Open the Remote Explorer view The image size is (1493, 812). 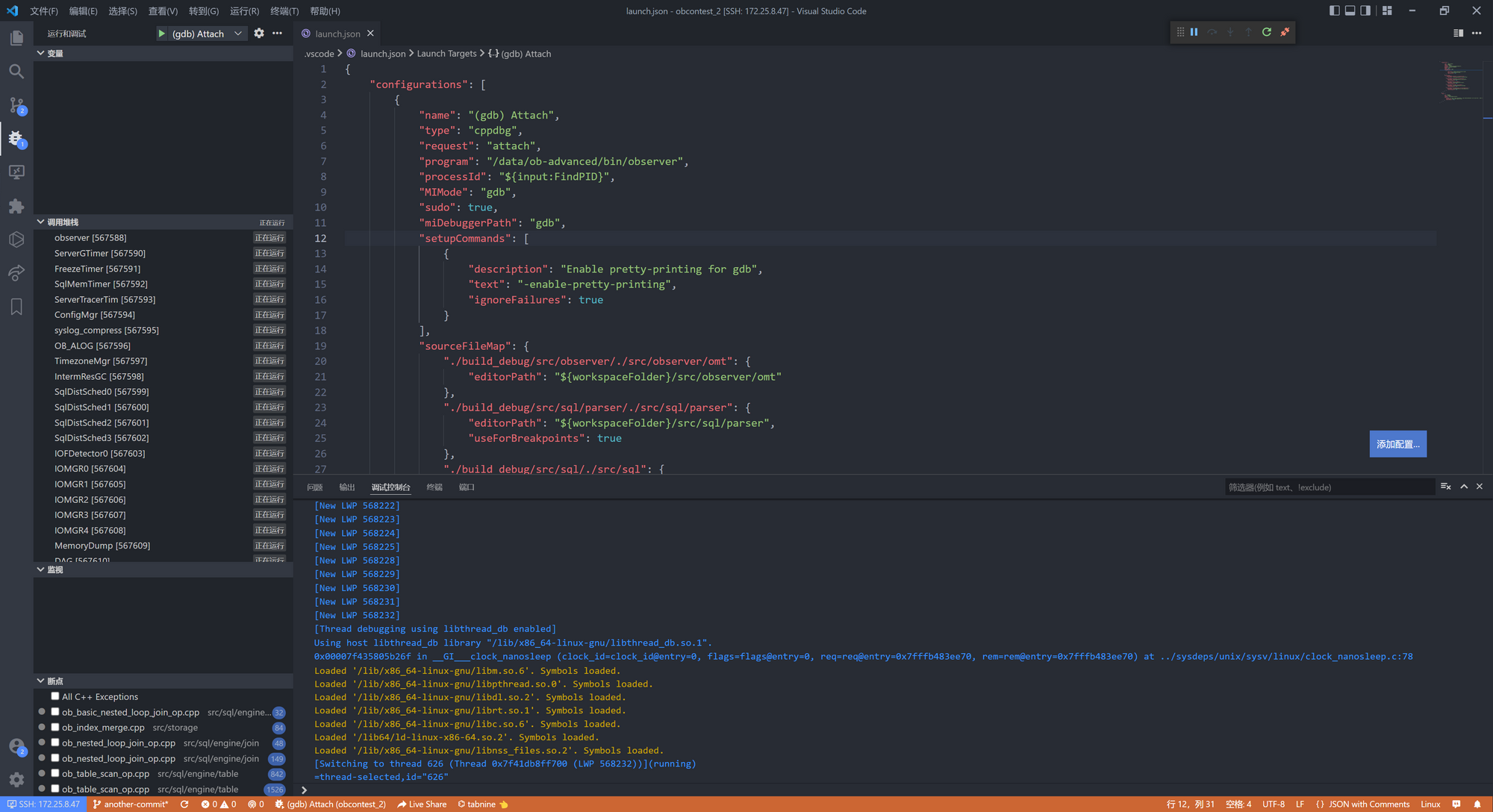click(16, 172)
